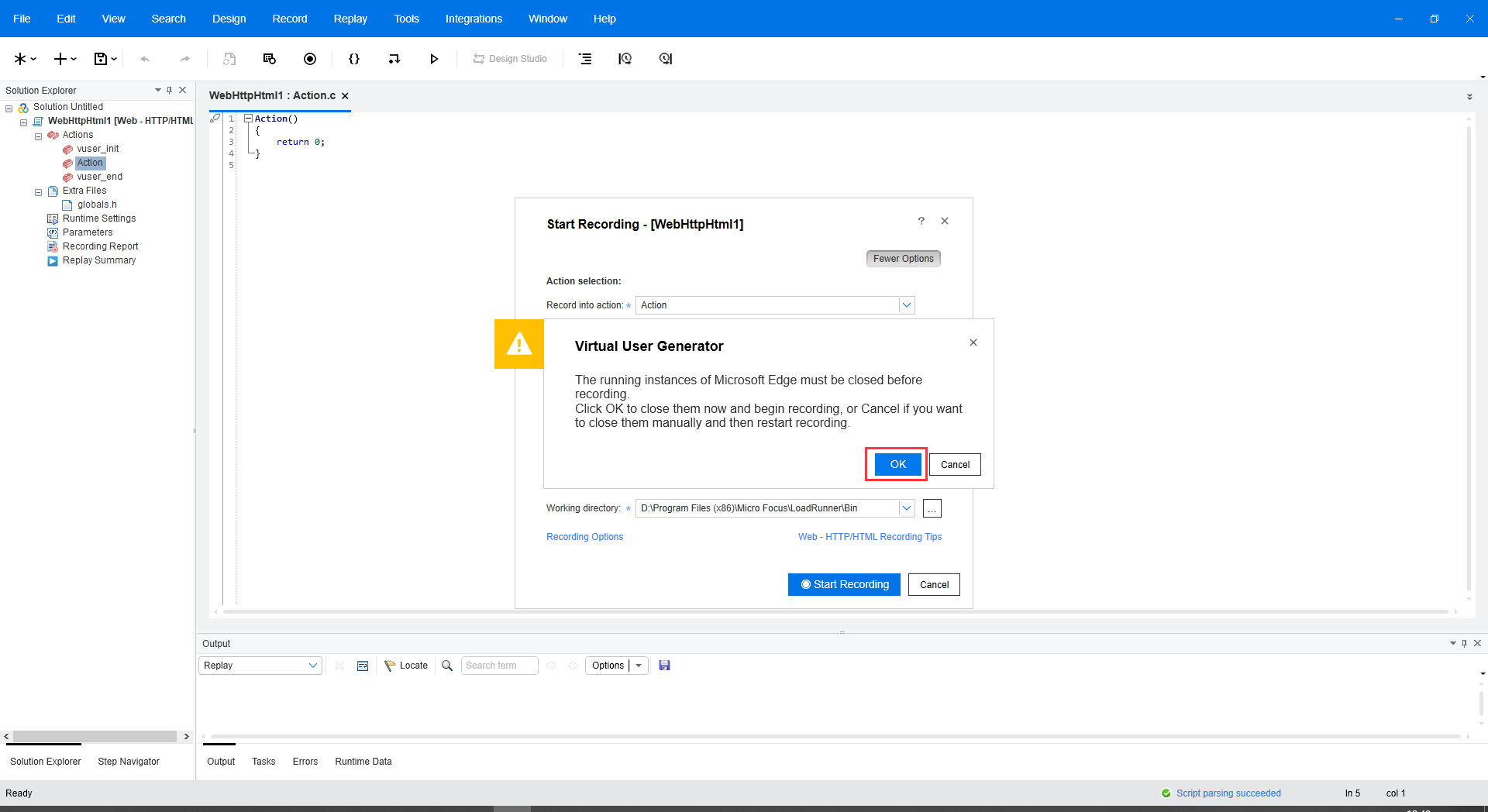Click the Fewer Options button

904,259
